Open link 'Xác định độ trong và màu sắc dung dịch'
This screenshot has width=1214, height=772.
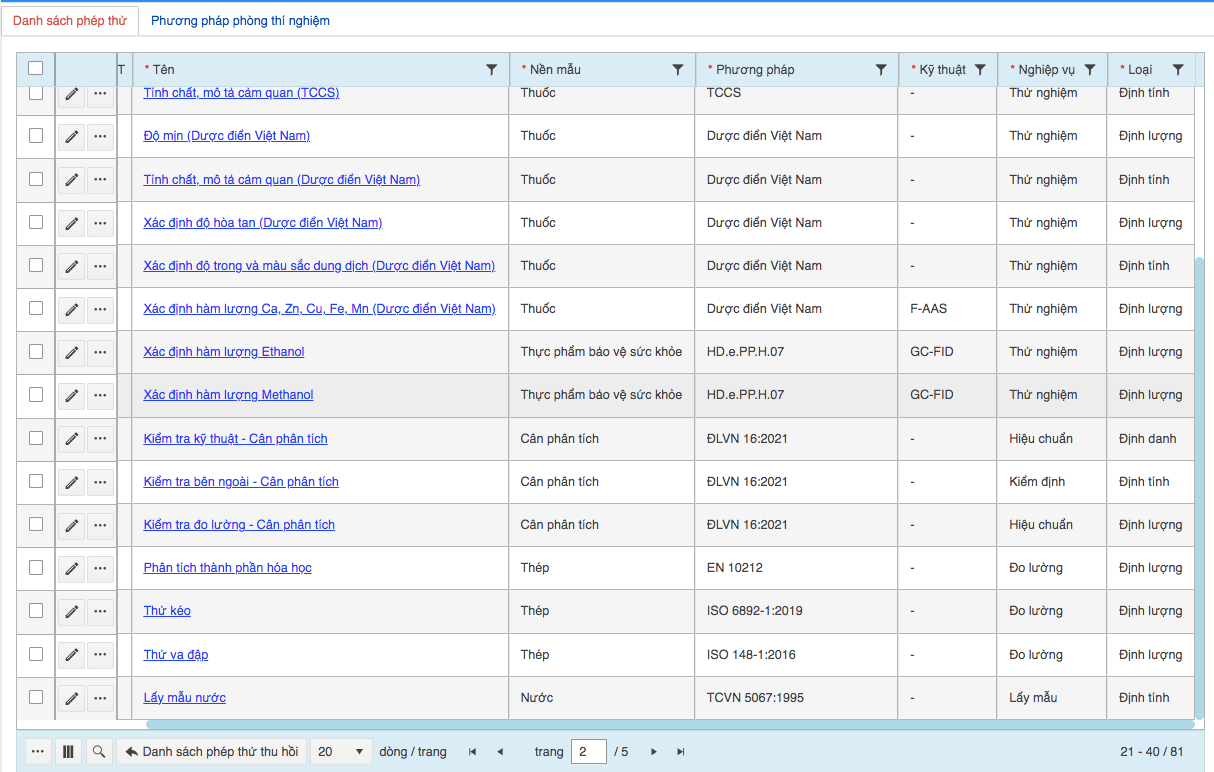click(x=319, y=266)
